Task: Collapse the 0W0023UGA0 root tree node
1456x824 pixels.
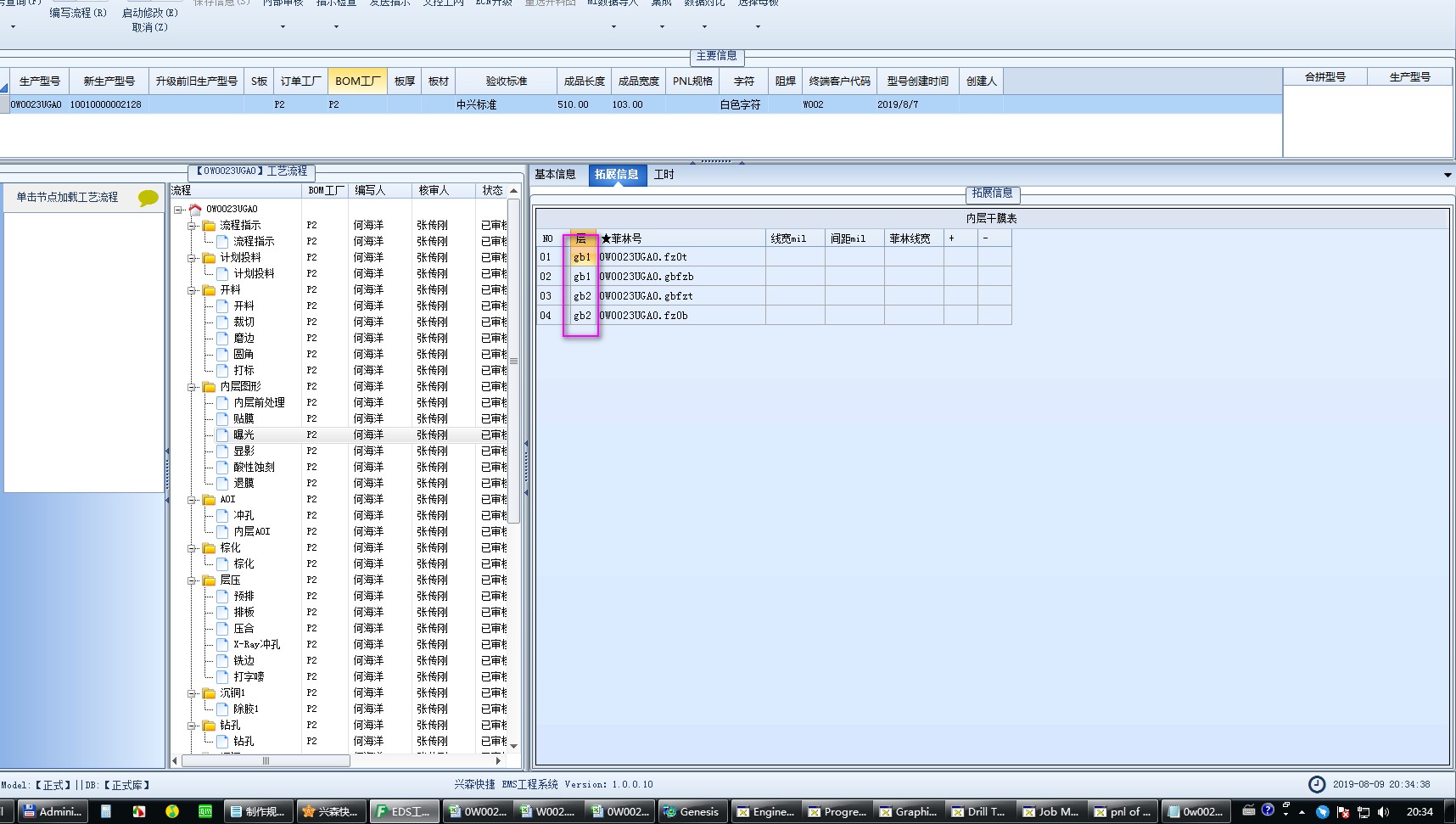Action: [x=178, y=209]
